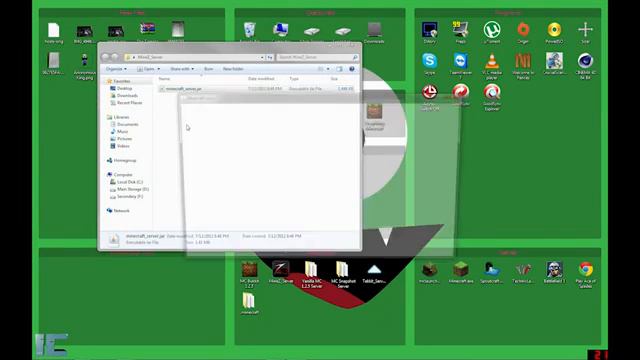Expand the Open button dropdown arrow

point(159,69)
